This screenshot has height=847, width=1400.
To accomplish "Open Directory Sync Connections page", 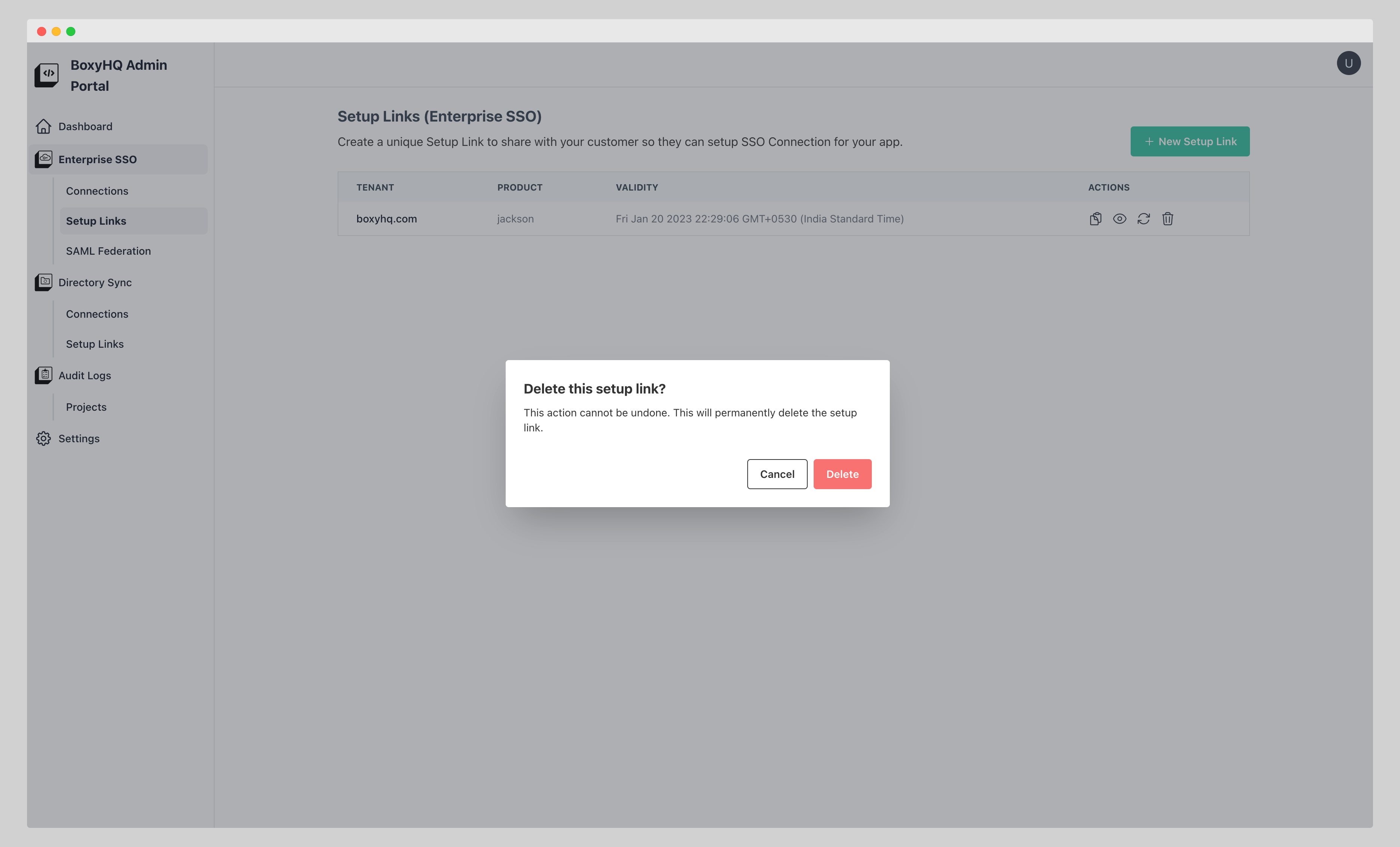I will coord(97,314).
